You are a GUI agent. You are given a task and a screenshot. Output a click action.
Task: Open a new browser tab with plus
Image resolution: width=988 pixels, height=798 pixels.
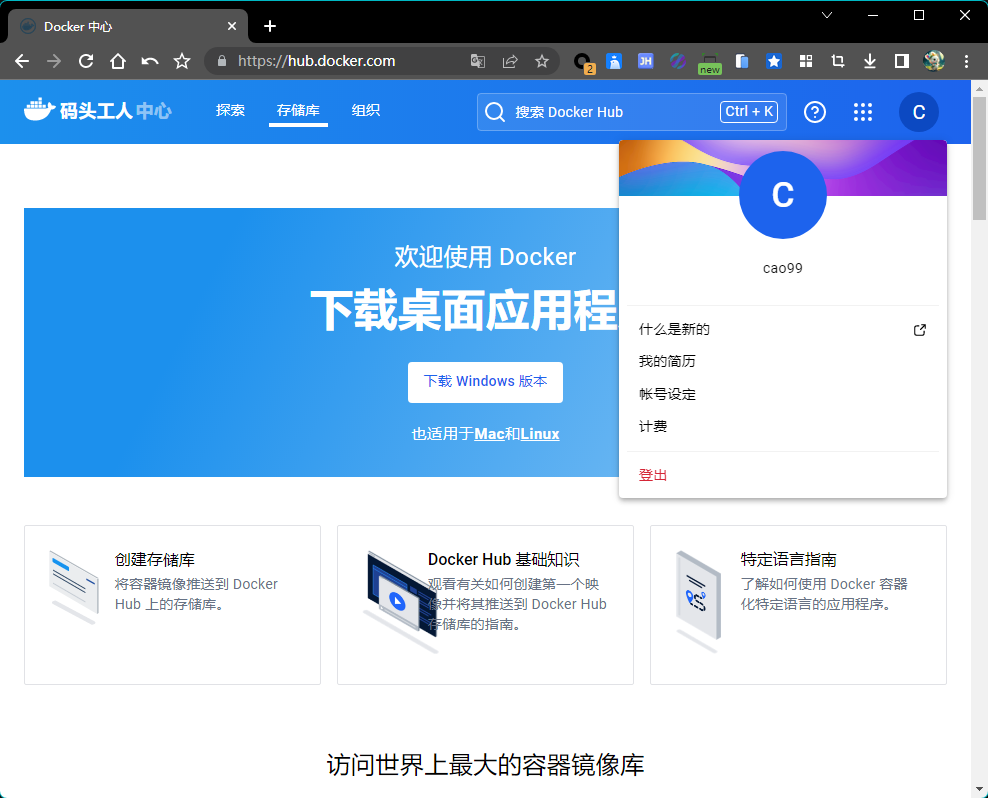(x=270, y=26)
